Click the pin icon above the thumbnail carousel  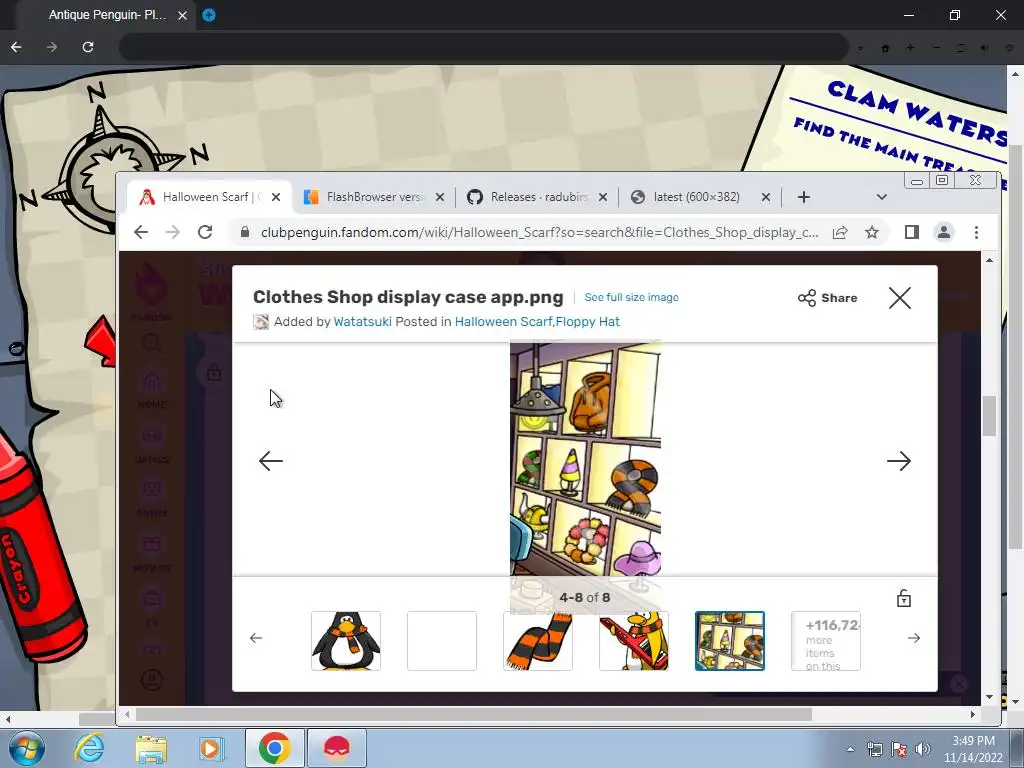[x=903, y=598]
